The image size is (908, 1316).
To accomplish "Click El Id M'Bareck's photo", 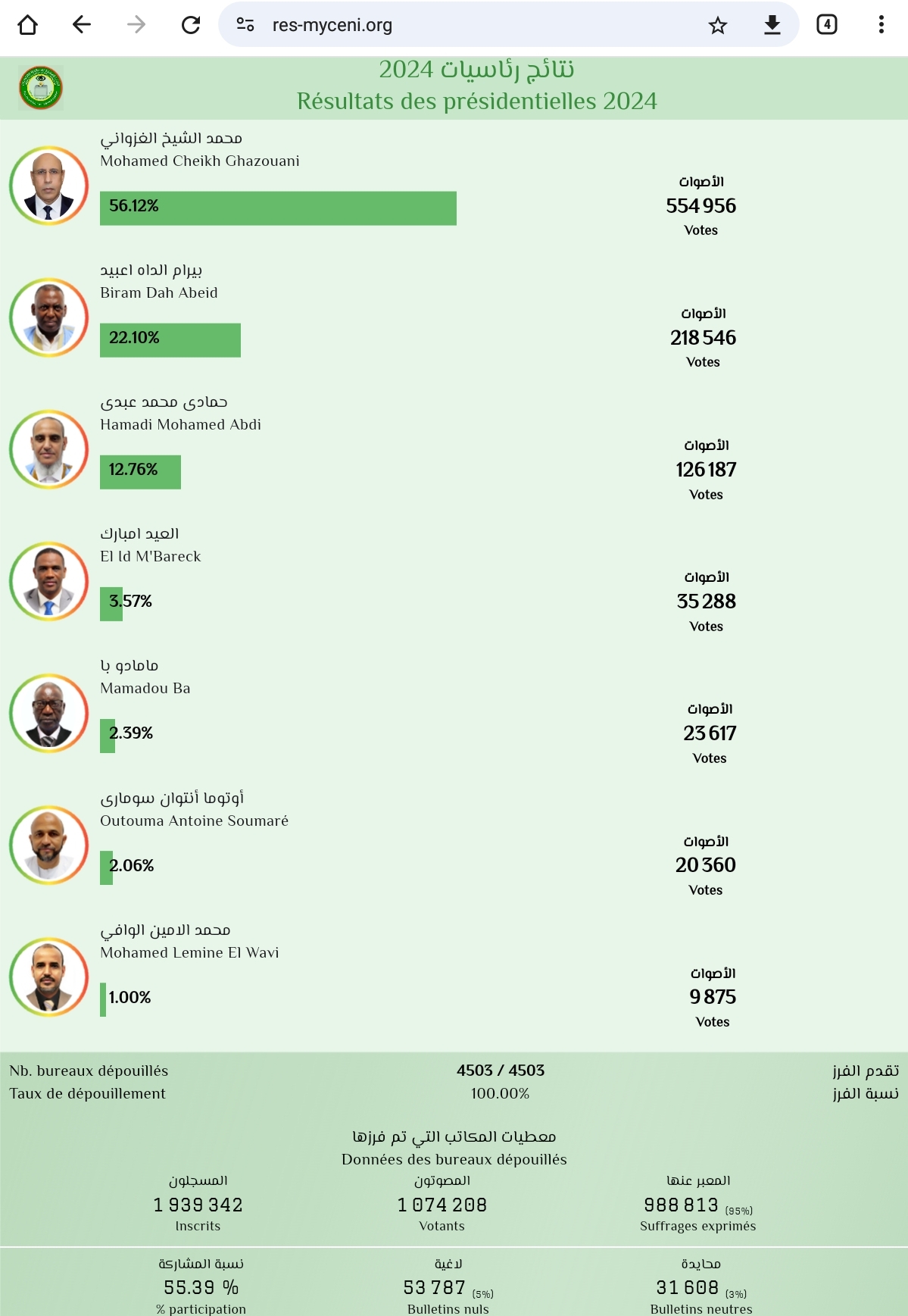I will tap(49, 581).
